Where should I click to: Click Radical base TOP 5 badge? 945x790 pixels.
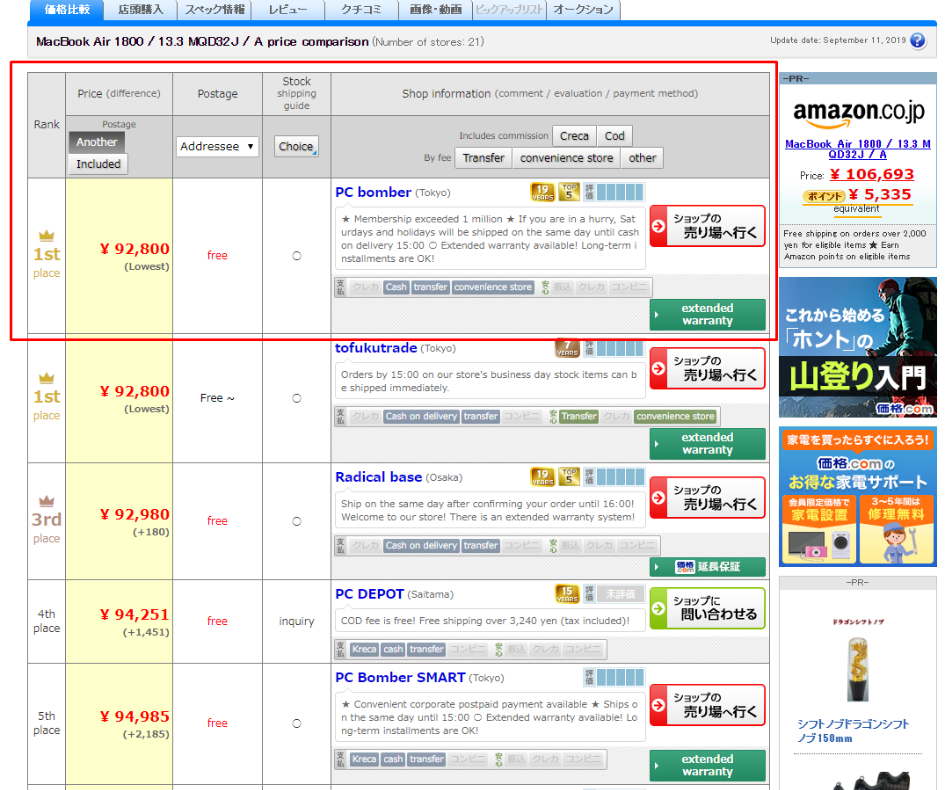click(x=568, y=477)
